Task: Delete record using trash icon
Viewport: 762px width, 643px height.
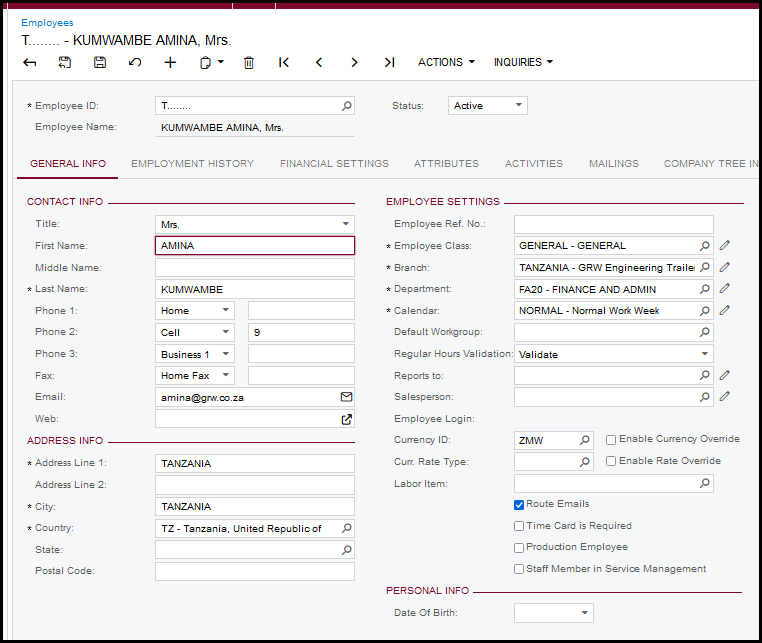Action: click(x=249, y=62)
